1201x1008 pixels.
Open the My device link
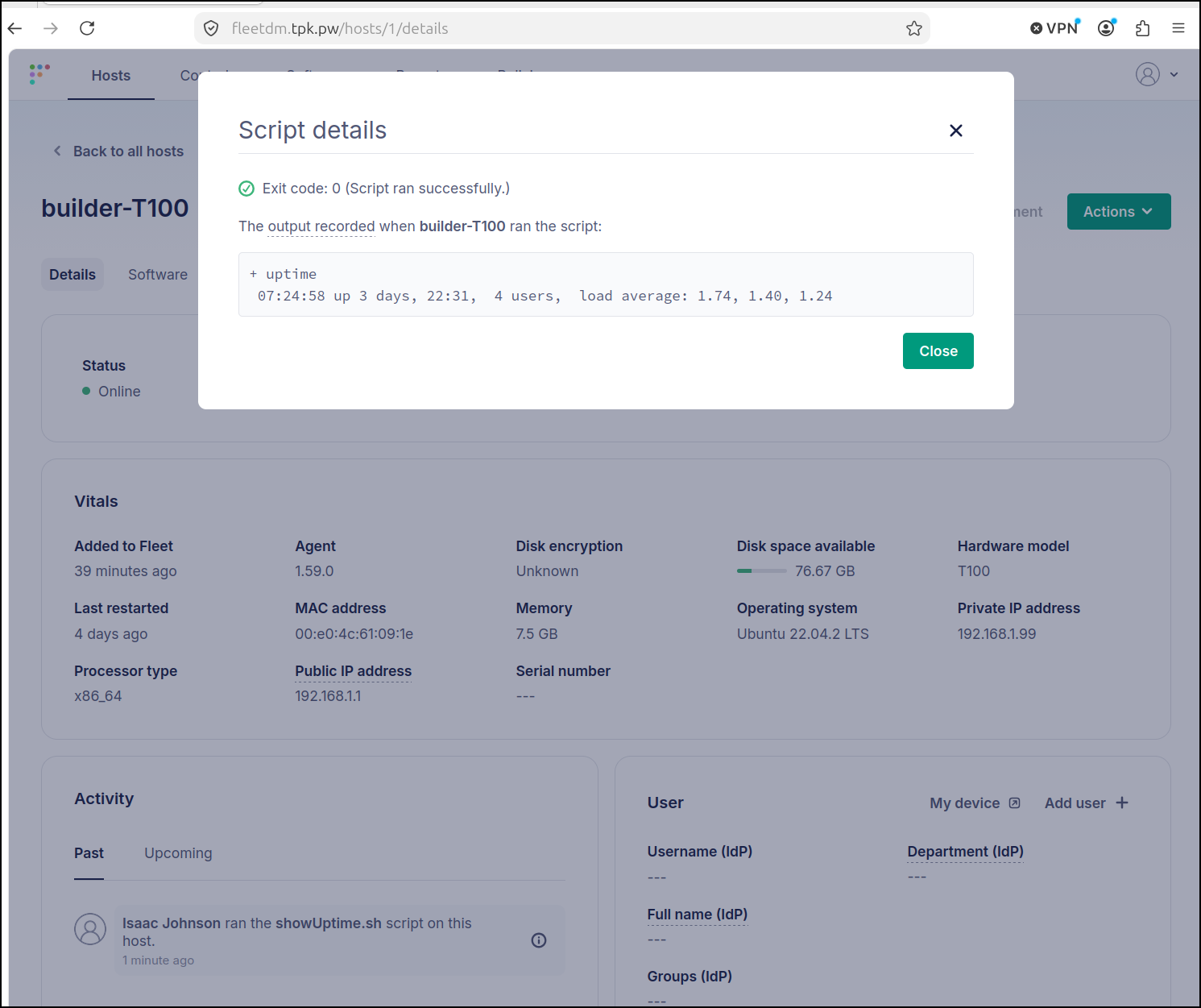click(x=975, y=803)
